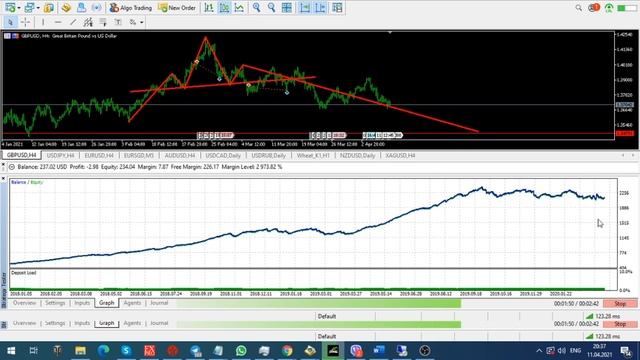The image size is (640, 360).
Task: Select the shapes objects tool
Action: pyautogui.click(x=133, y=22)
